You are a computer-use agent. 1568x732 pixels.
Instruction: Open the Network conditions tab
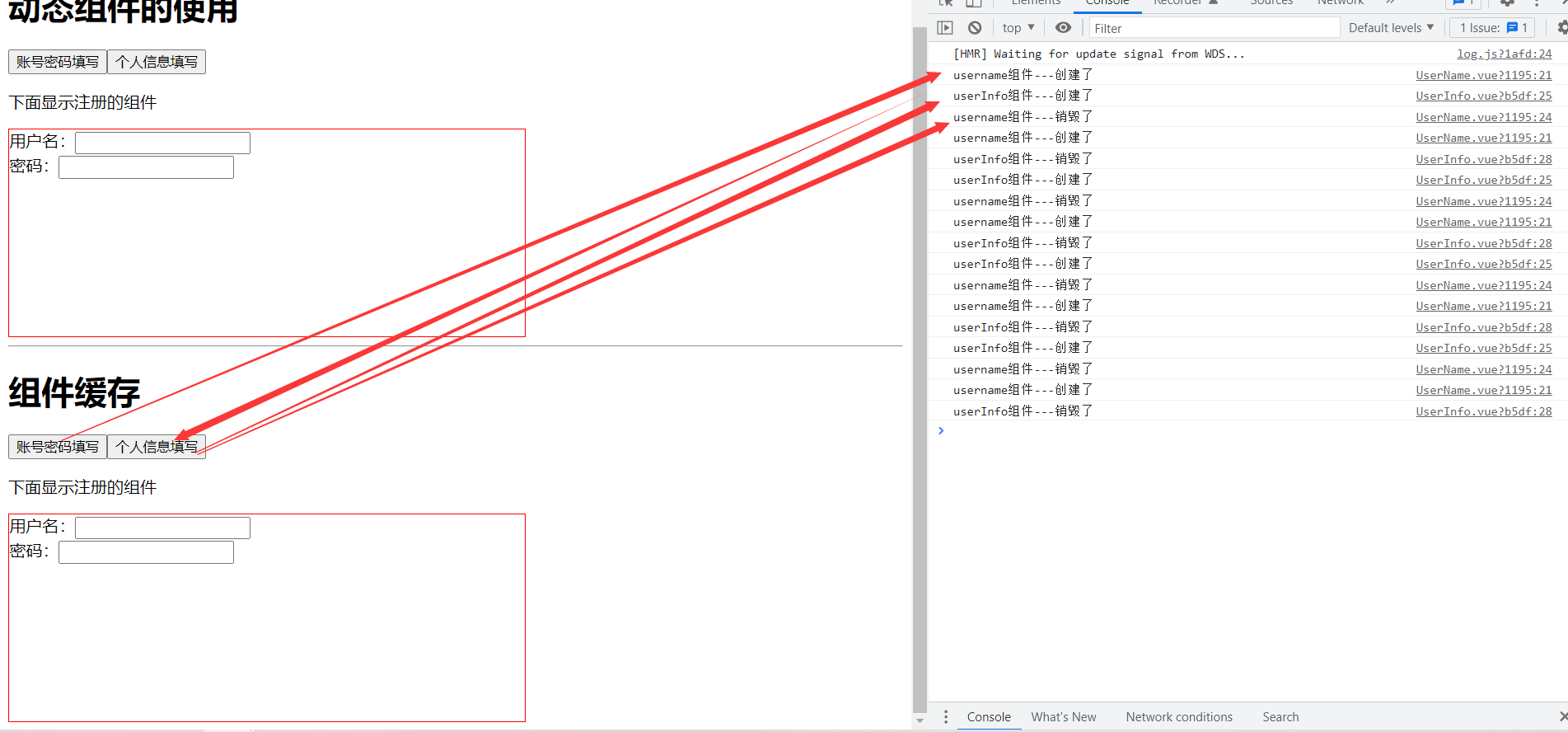[1179, 717]
